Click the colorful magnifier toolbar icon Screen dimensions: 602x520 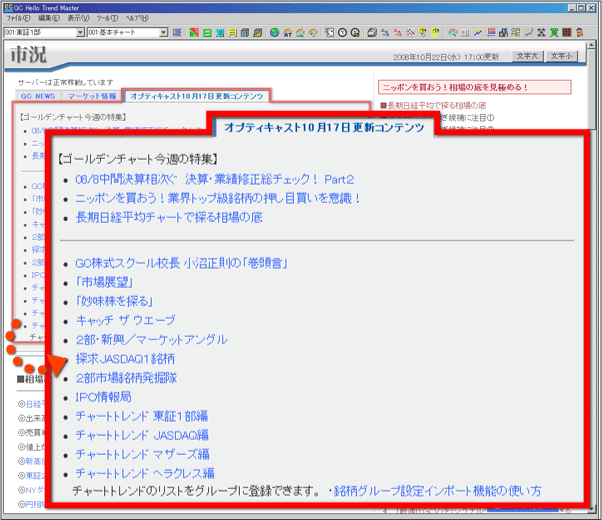coord(452,33)
